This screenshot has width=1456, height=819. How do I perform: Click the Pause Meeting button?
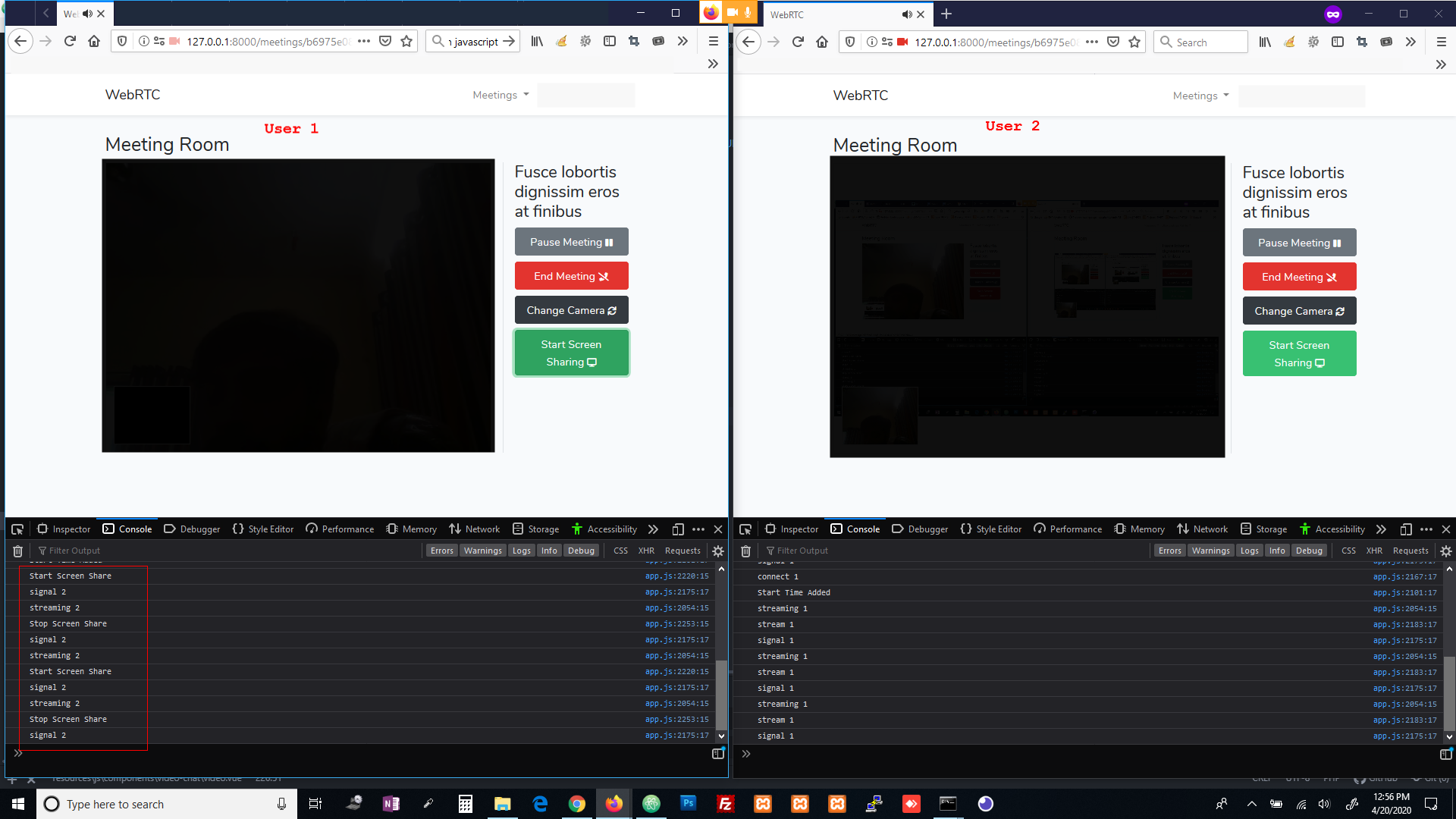[571, 241]
